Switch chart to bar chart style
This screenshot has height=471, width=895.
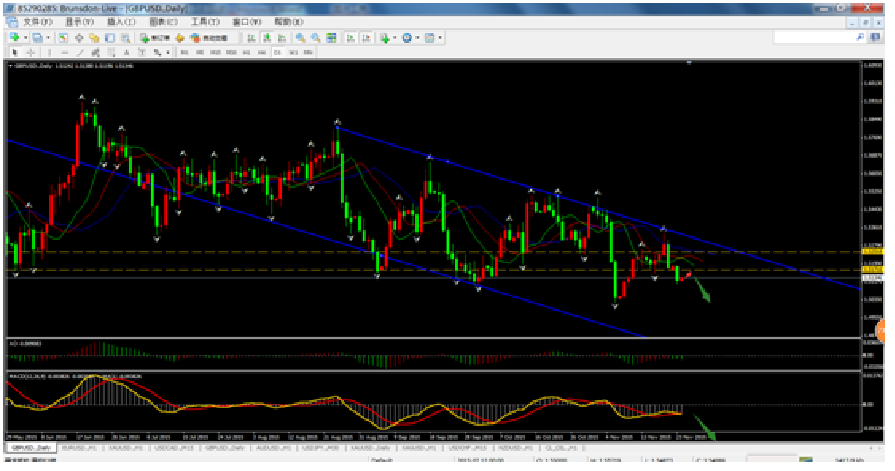pos(251,38)
